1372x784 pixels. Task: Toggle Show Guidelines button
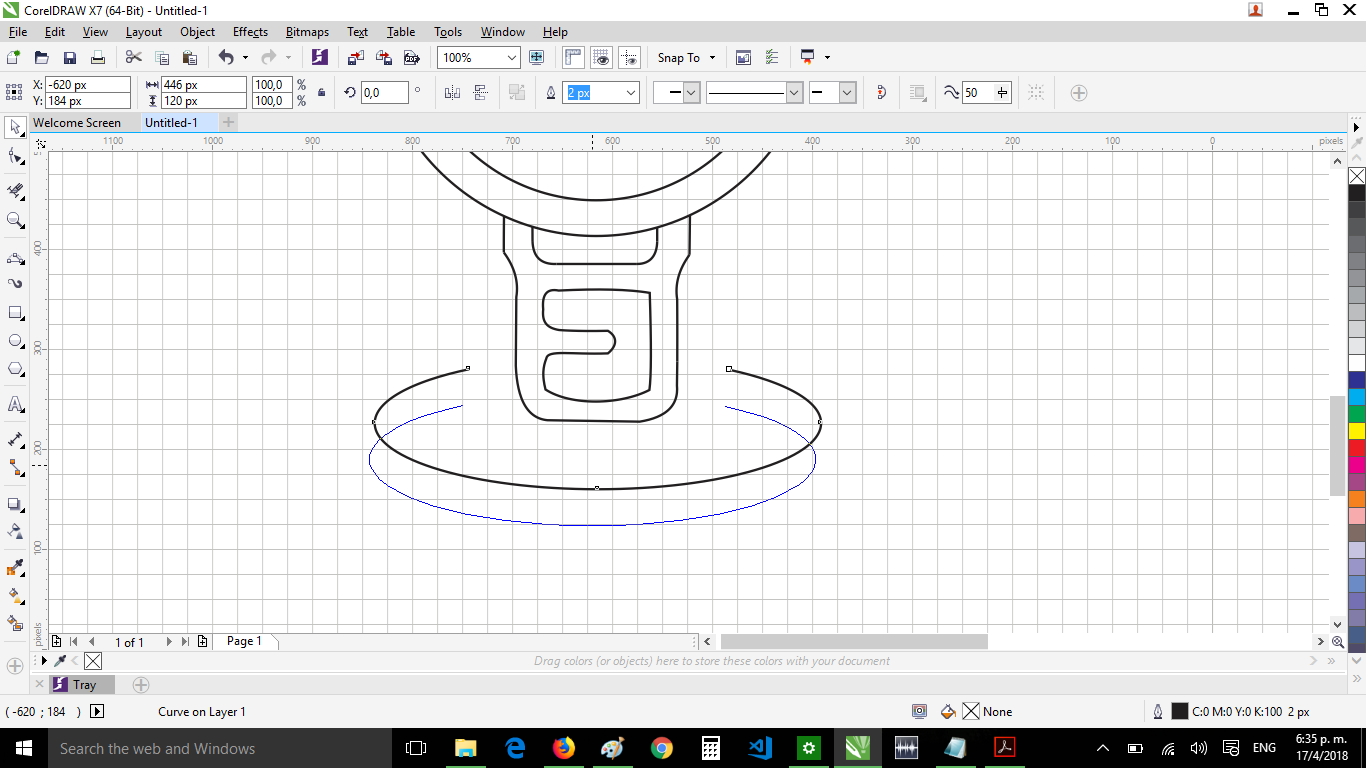[x=628, y=58]
